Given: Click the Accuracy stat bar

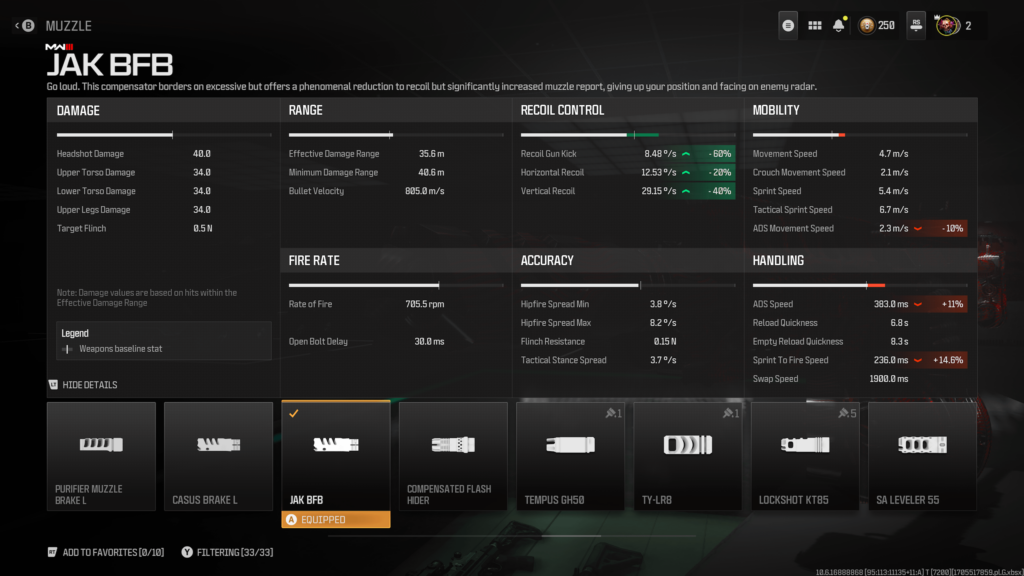Looking at the screenshot, I should (628, 285).
